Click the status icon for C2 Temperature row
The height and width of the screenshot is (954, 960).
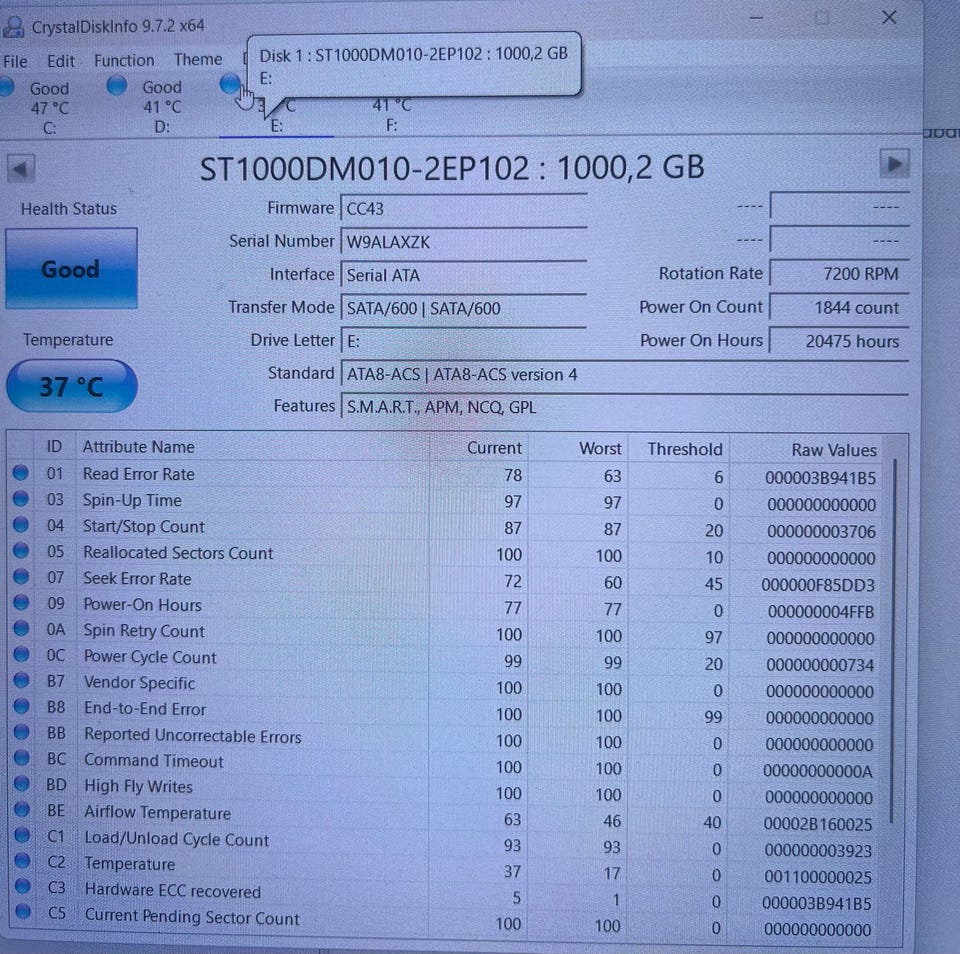[23, 861]
